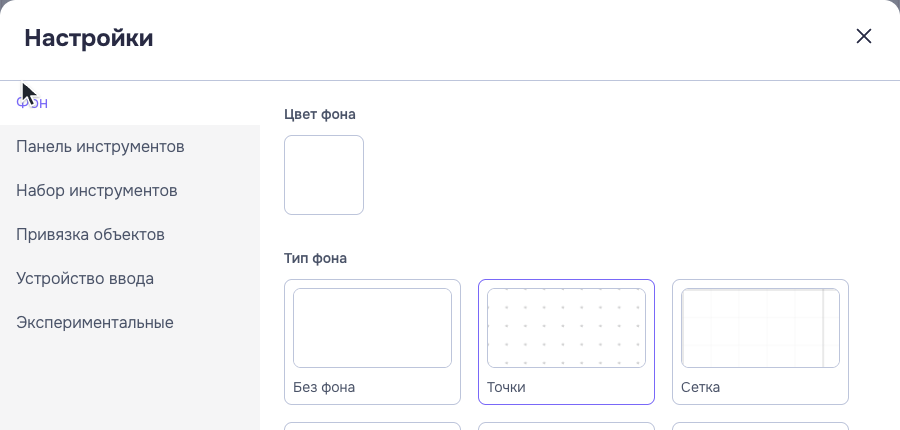Click the Настройки dialog title
This screenshot has width=900, height=430.
89,38
